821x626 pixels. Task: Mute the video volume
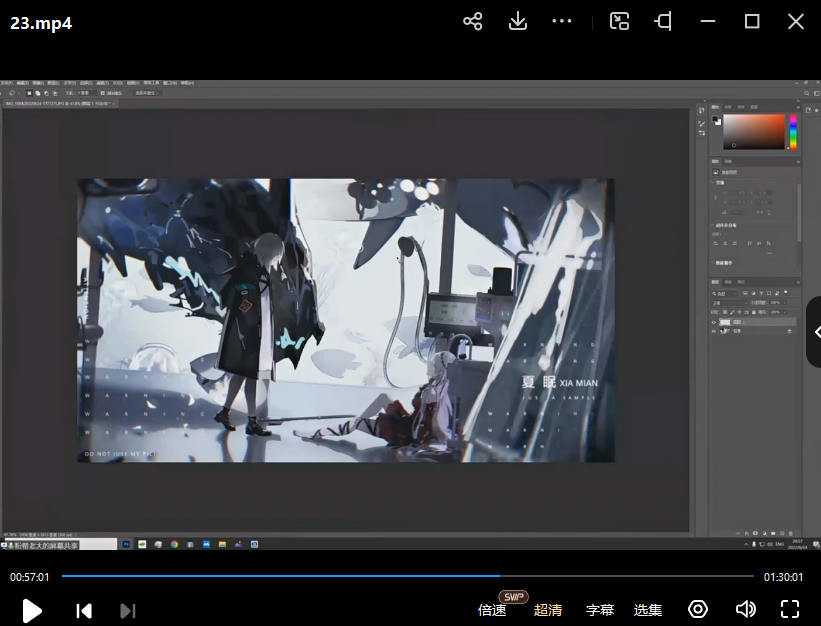point(745,610)
